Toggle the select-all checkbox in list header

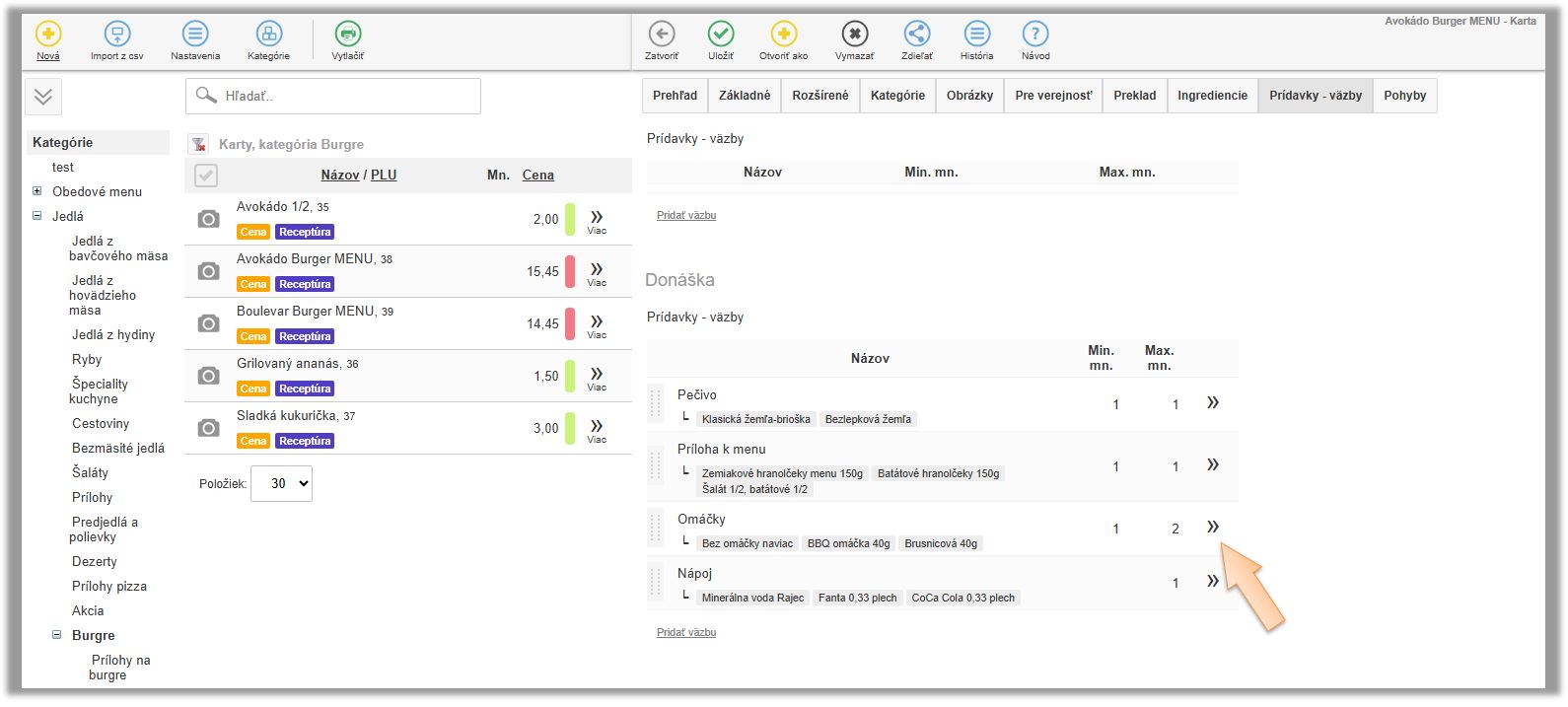[206, 176]
